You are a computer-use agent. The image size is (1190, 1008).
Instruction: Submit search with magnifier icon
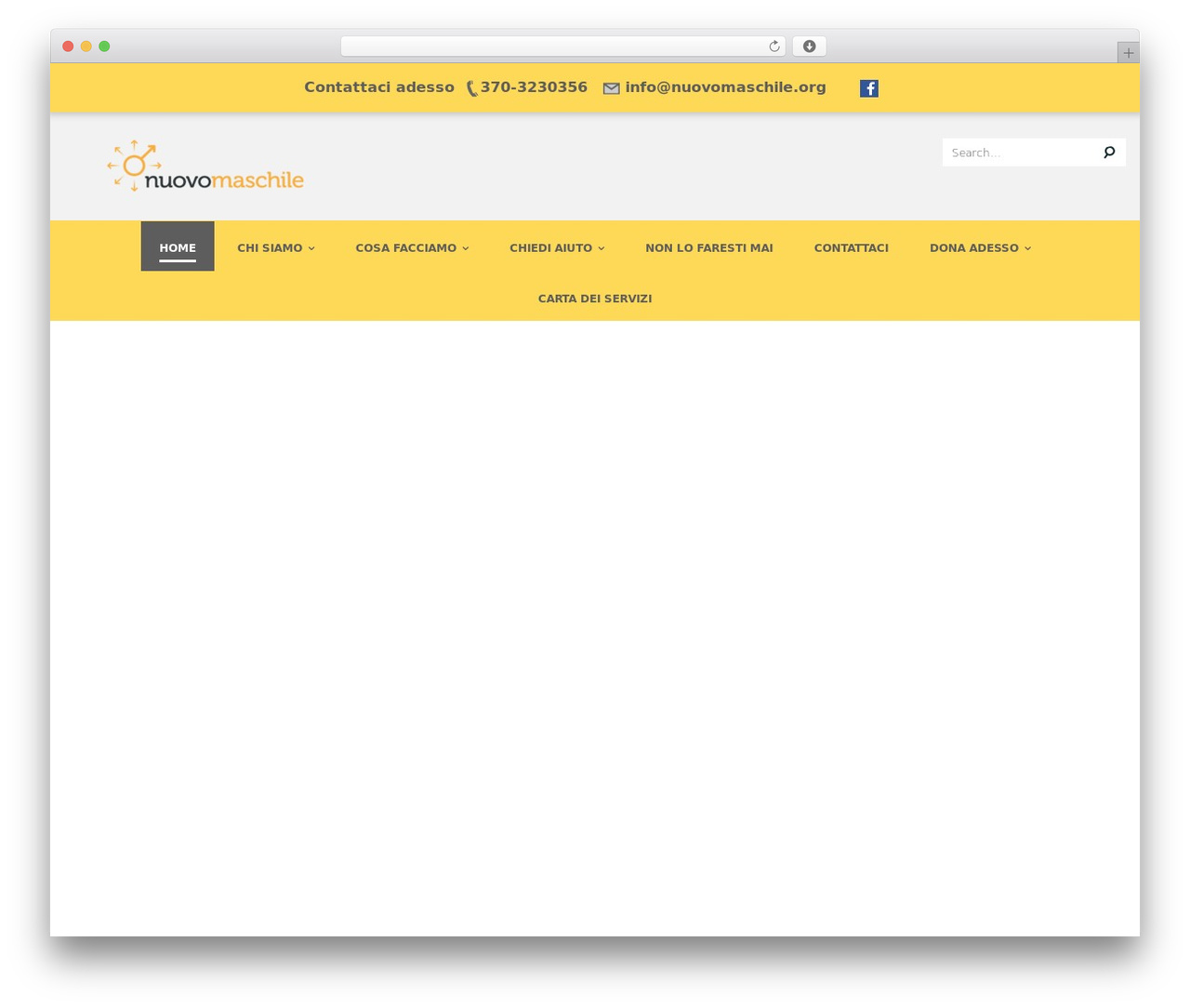tap(1109, 153)
